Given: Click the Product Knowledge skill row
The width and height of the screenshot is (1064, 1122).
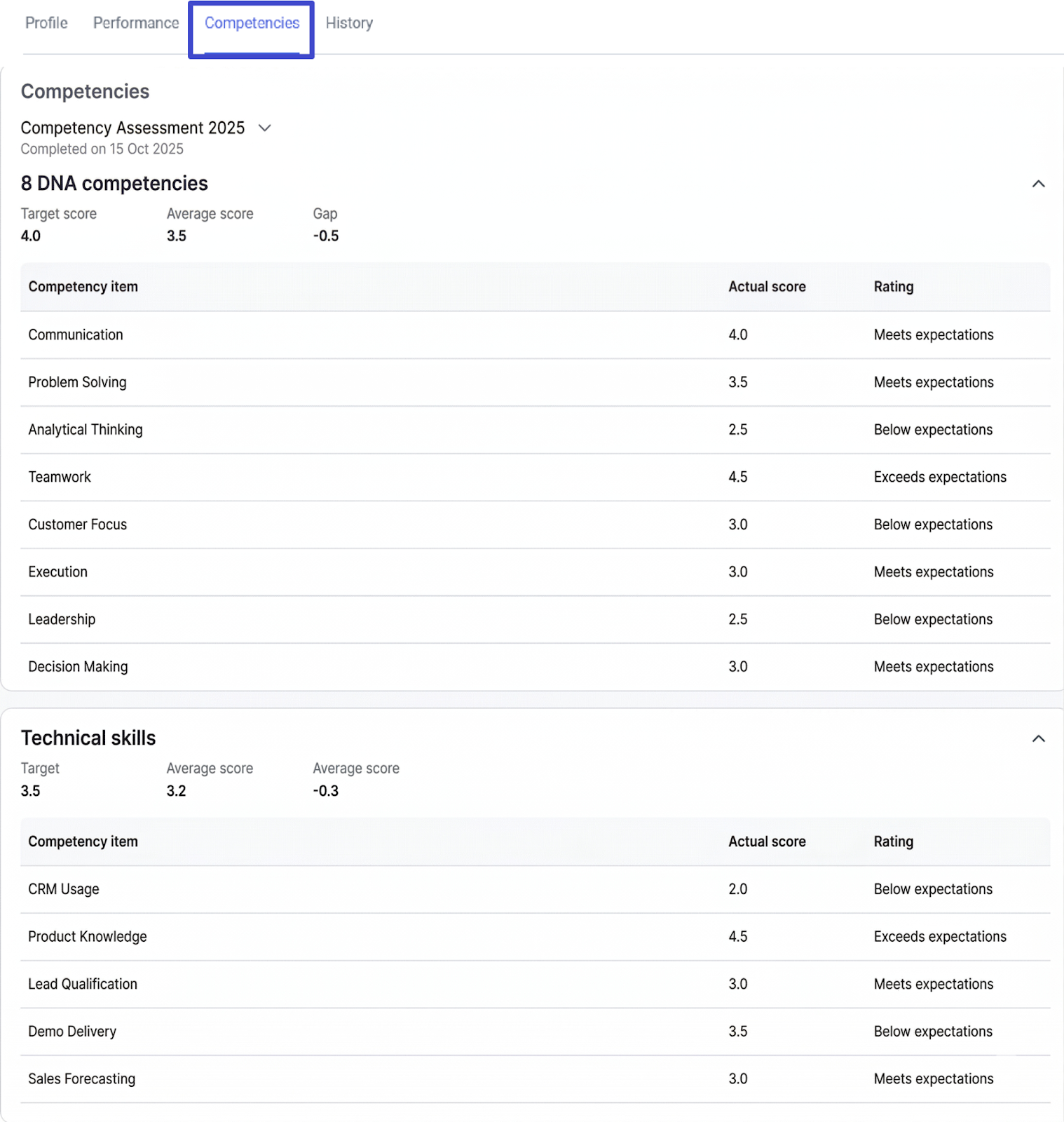Looking at the screenshot, I should [x=88, y=937].
